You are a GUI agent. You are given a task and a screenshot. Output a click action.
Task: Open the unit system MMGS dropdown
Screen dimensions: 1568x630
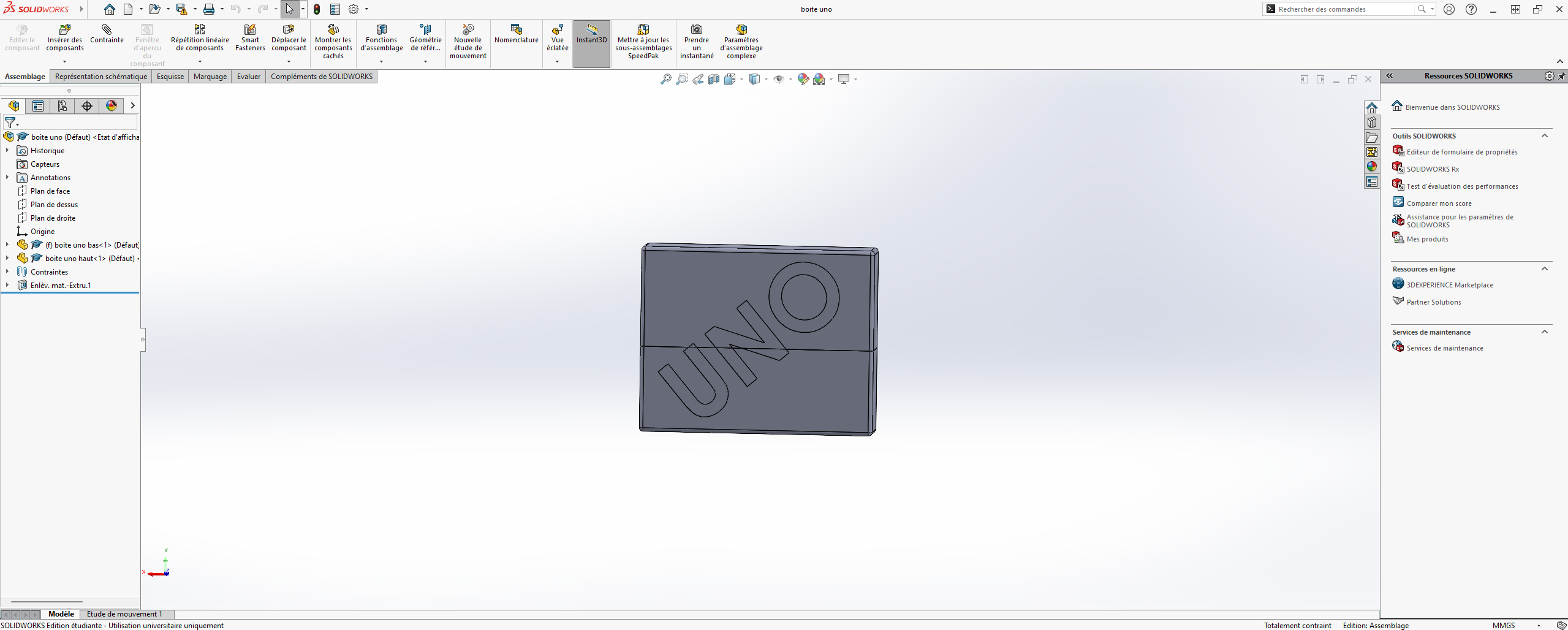1539,626
